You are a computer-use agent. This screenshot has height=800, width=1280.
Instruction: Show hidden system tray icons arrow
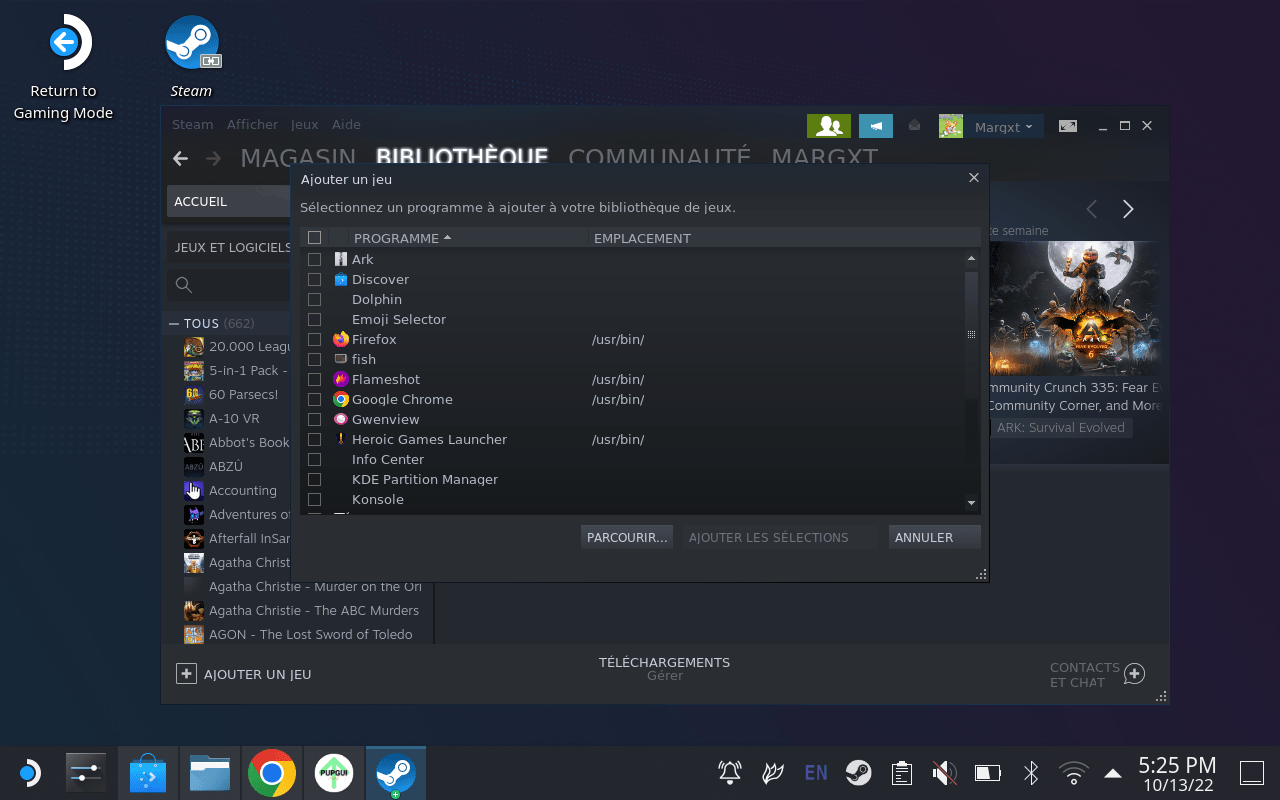[1112, 773]
